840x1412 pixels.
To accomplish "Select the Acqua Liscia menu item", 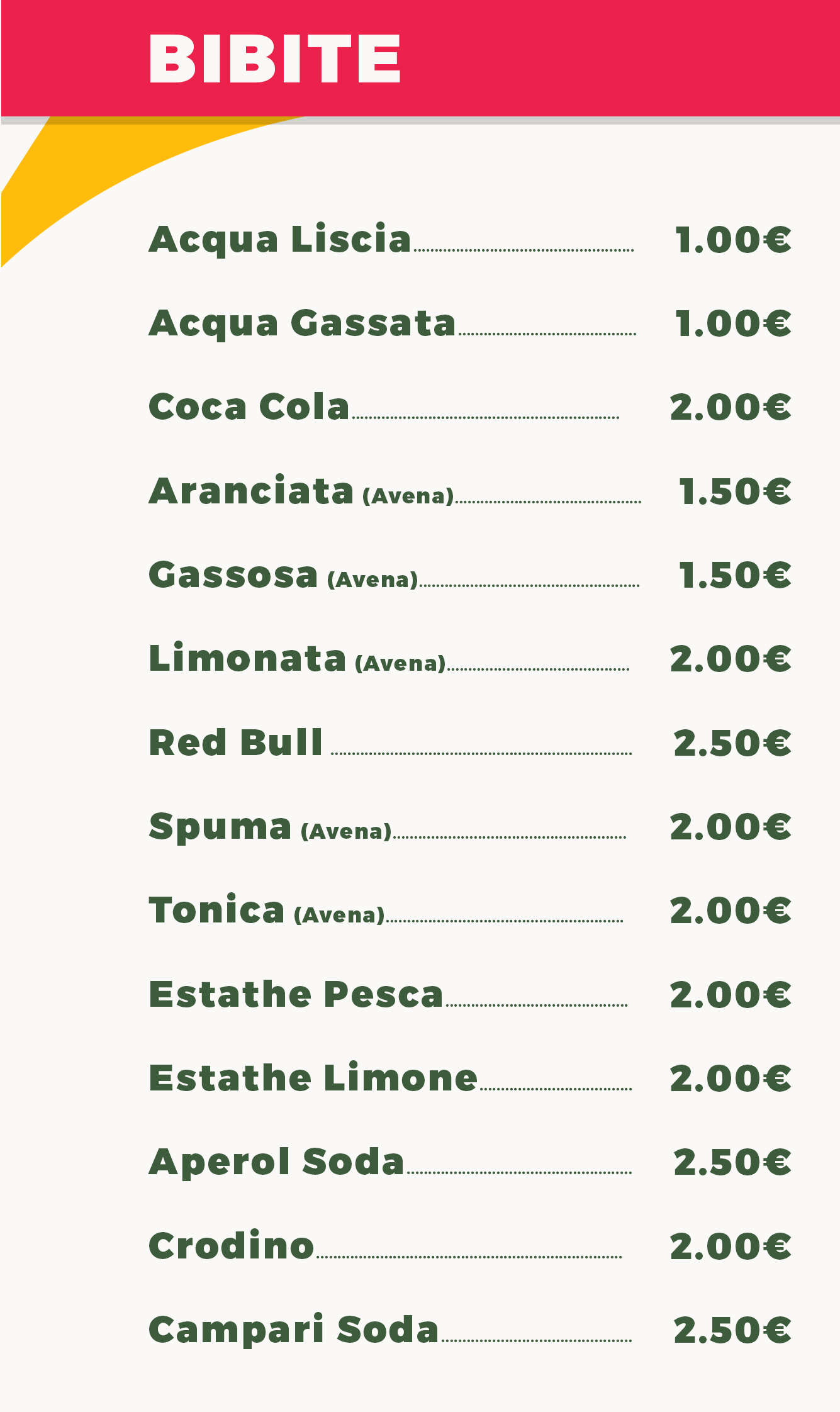I will (x=280, y=240).
